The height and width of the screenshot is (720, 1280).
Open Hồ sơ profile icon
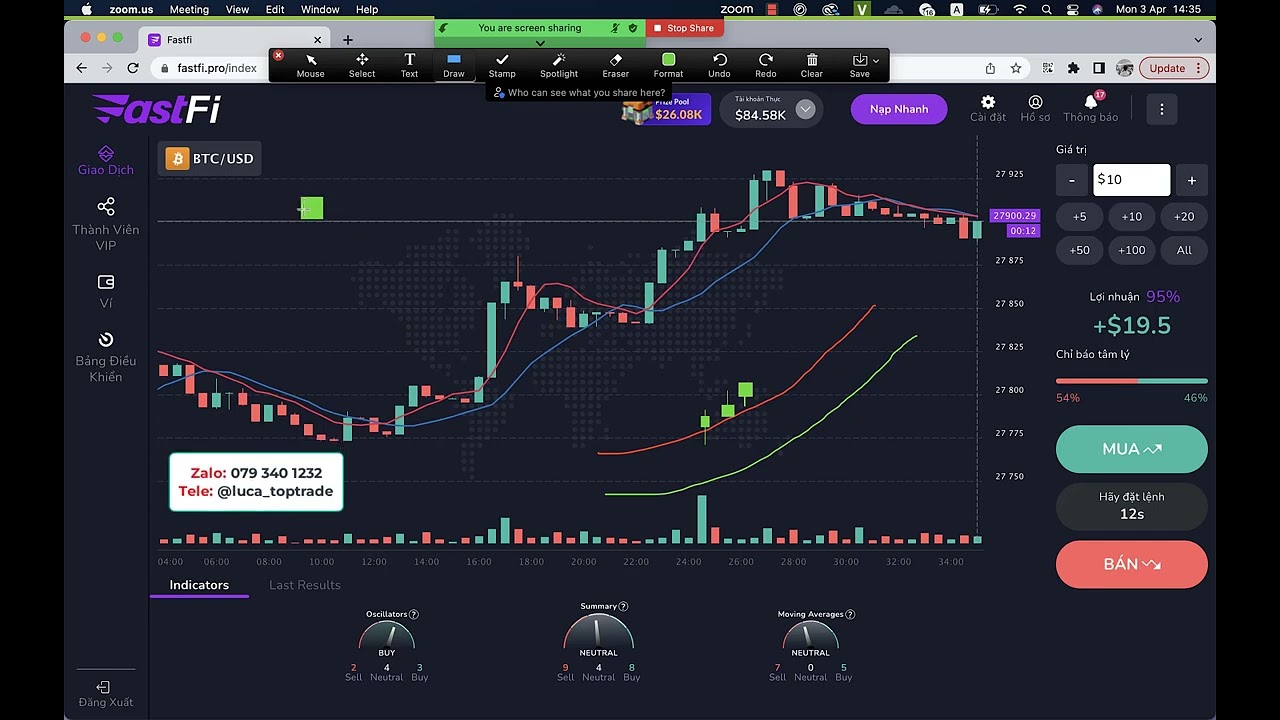click(1035, 109)
